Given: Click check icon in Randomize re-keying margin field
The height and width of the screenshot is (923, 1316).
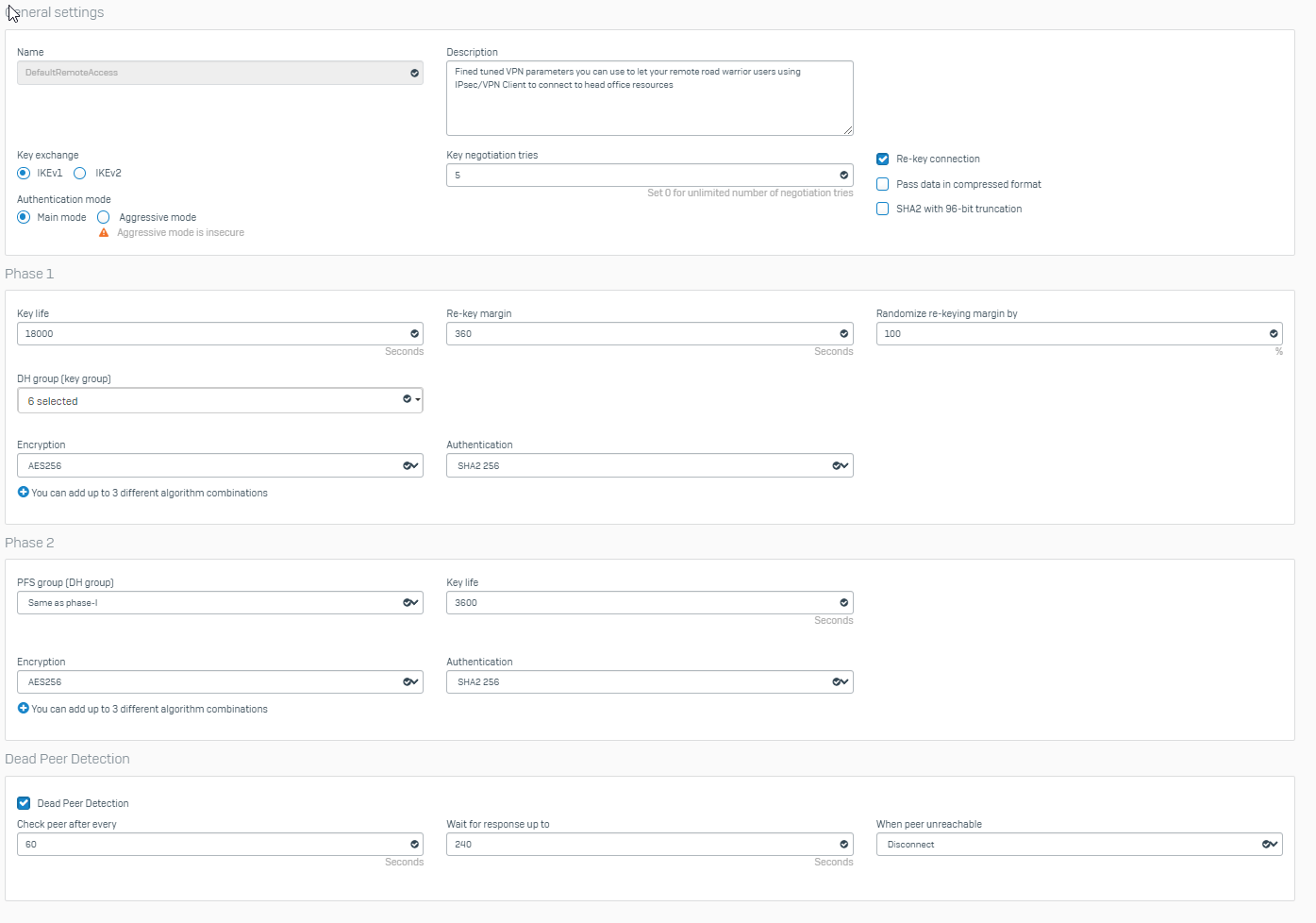Looking at the screenshot, I should coord(1273,334).
